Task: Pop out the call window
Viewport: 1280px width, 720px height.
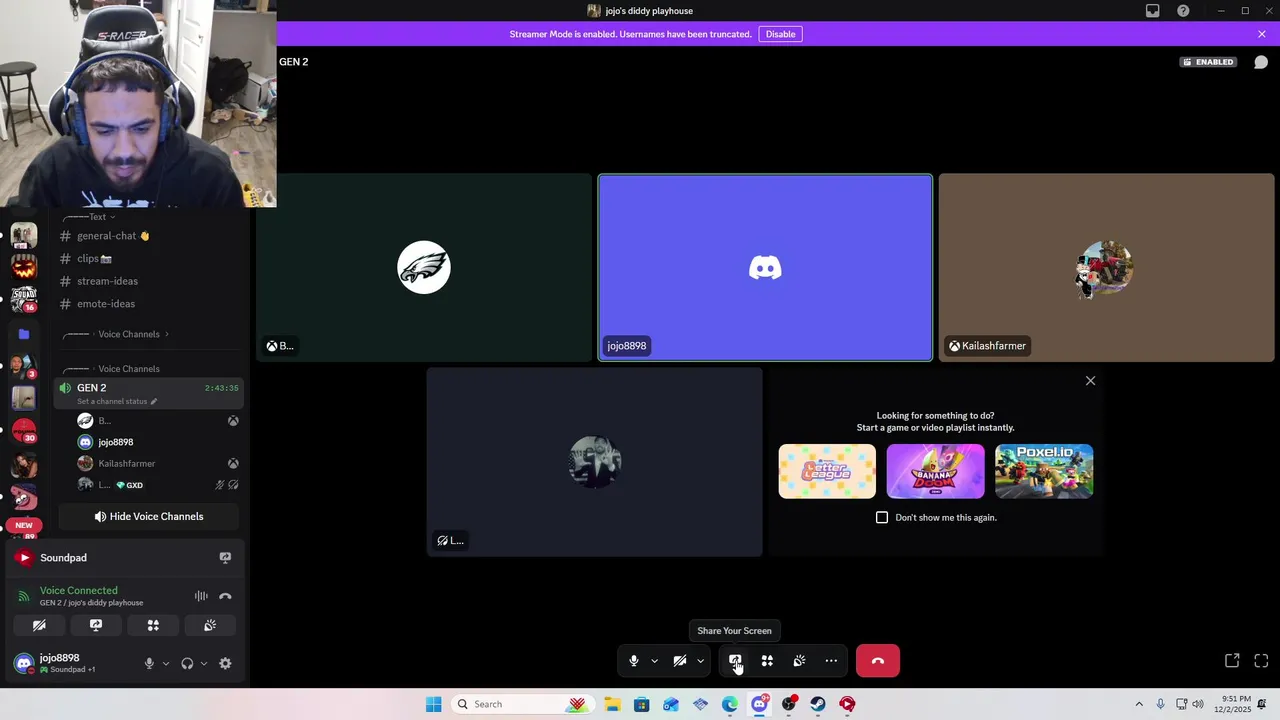Action: [1232, 661]
